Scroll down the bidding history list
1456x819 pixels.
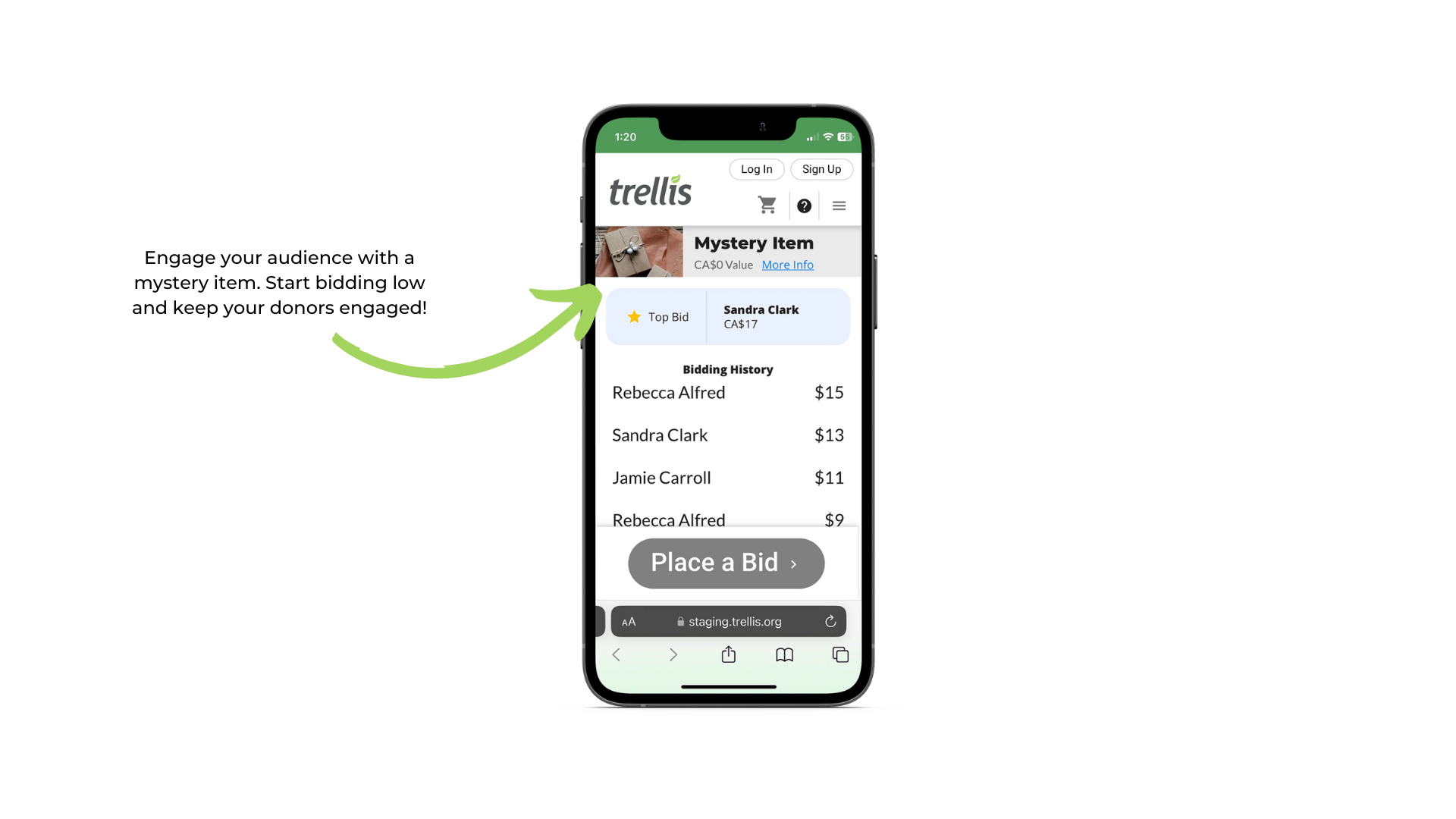(727, 455)
